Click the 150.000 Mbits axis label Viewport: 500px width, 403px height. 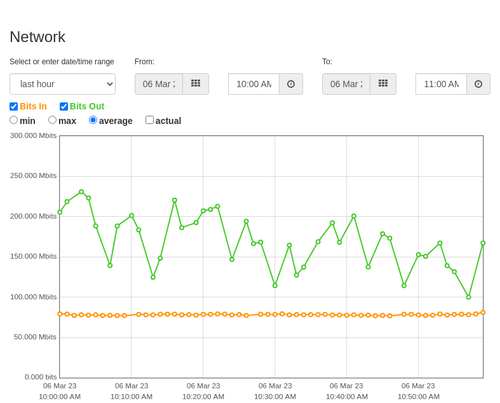[x=33, y=256]
